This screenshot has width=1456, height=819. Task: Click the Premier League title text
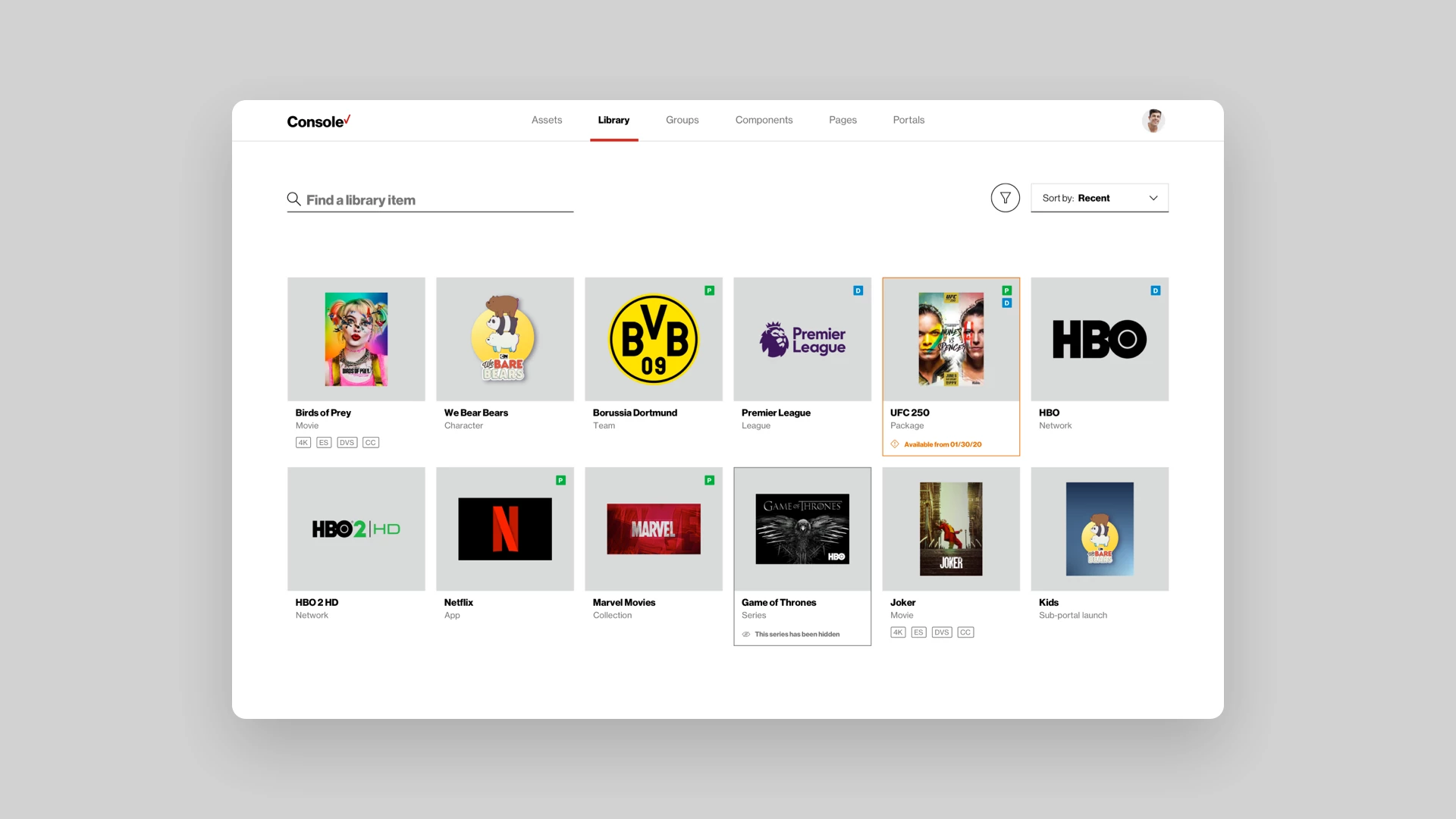(x=776, y=413)
